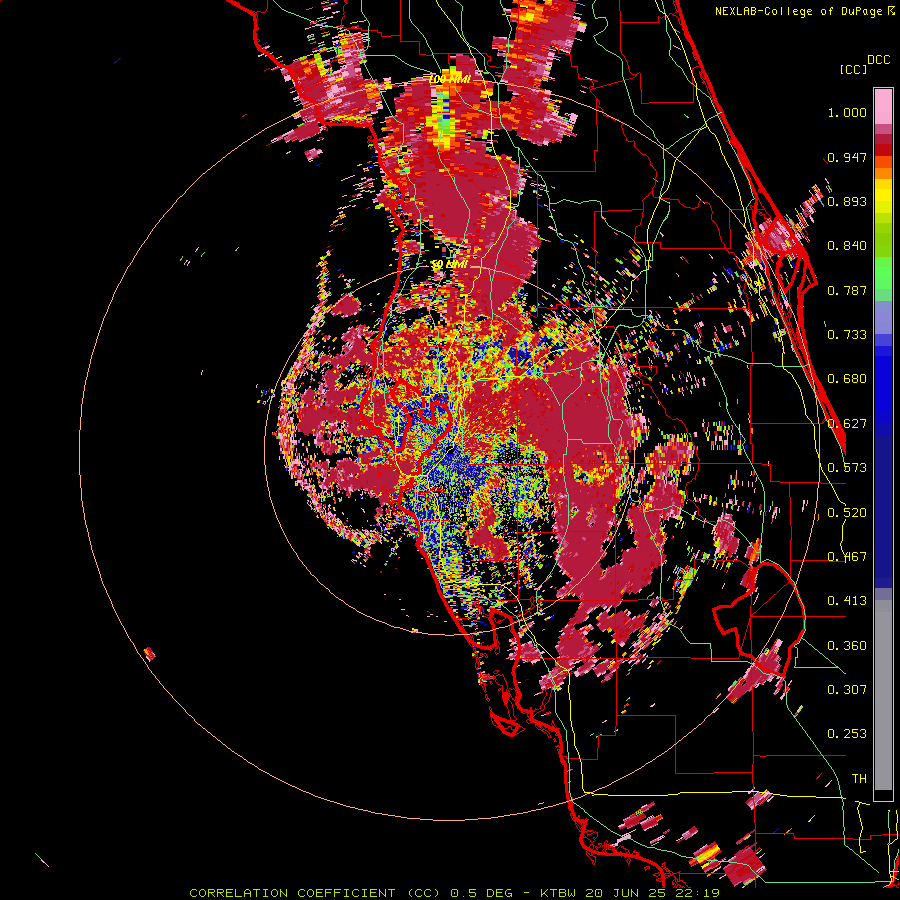Pick the 0.520 scale label

tap(847, 513)
